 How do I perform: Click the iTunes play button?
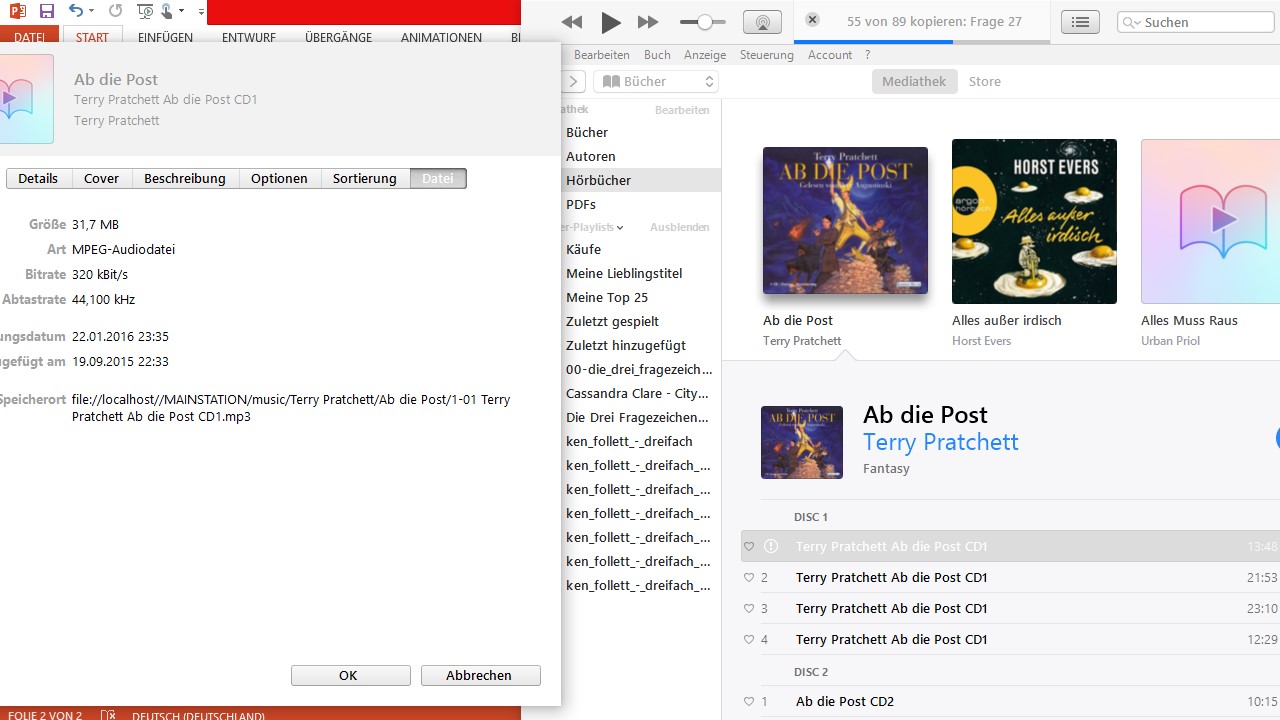611,22
